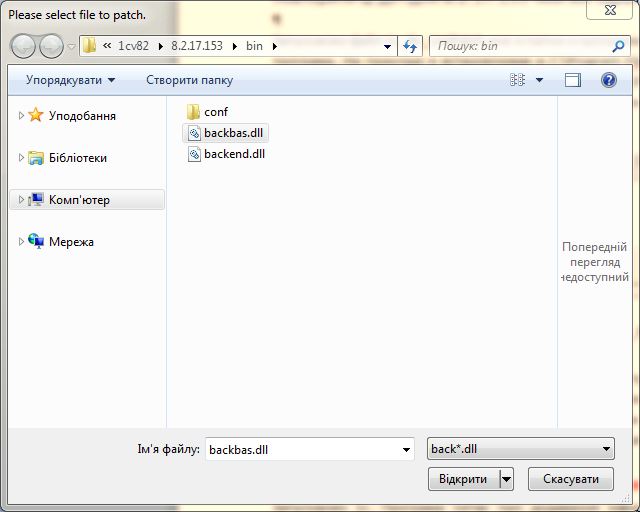Select Комп'ютер in the navigation pane
Image resolution: width=640 pixels, height=512 pixels.
coord(79,200)
